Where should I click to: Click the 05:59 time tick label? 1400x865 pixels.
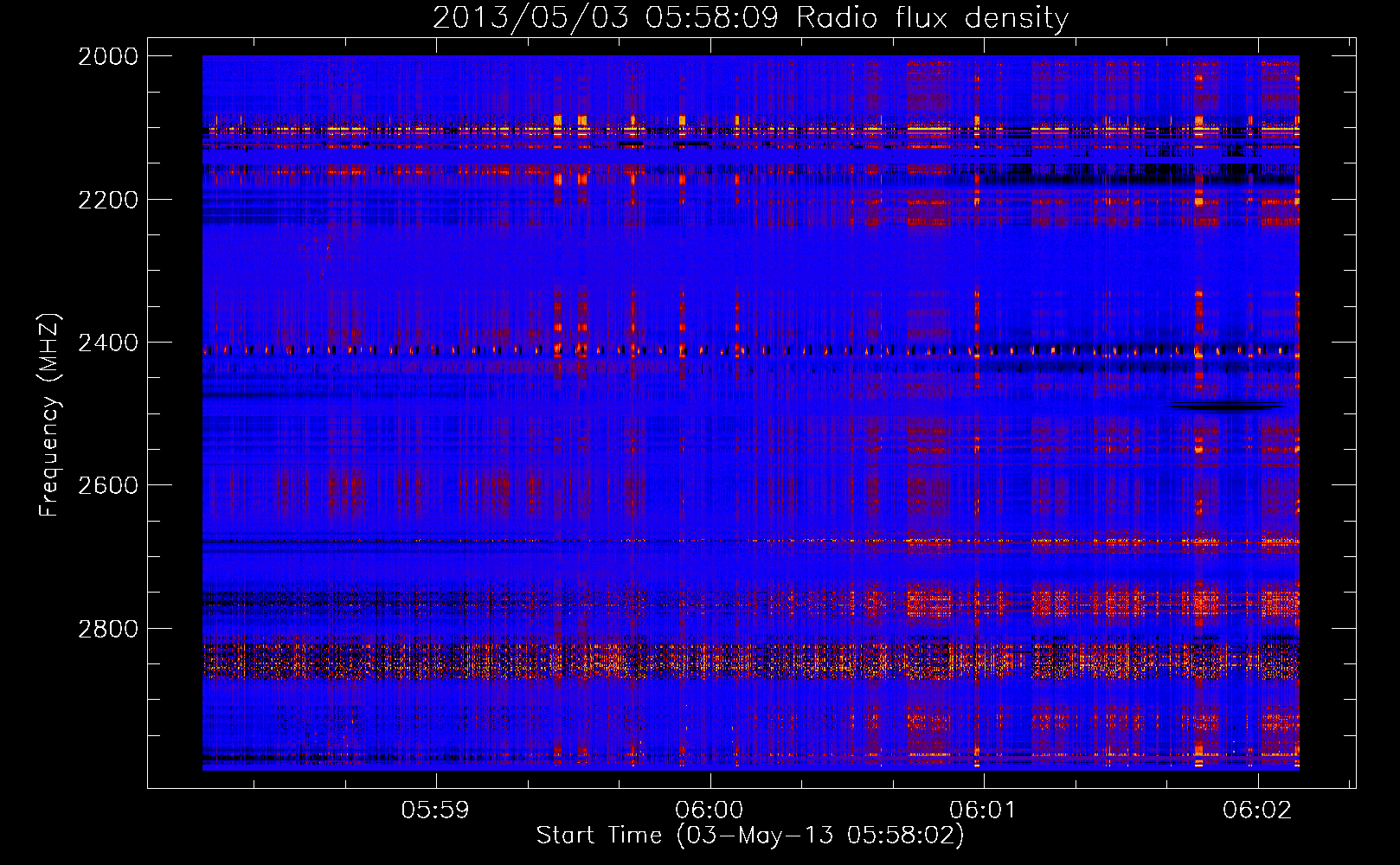tap(435, 810)
